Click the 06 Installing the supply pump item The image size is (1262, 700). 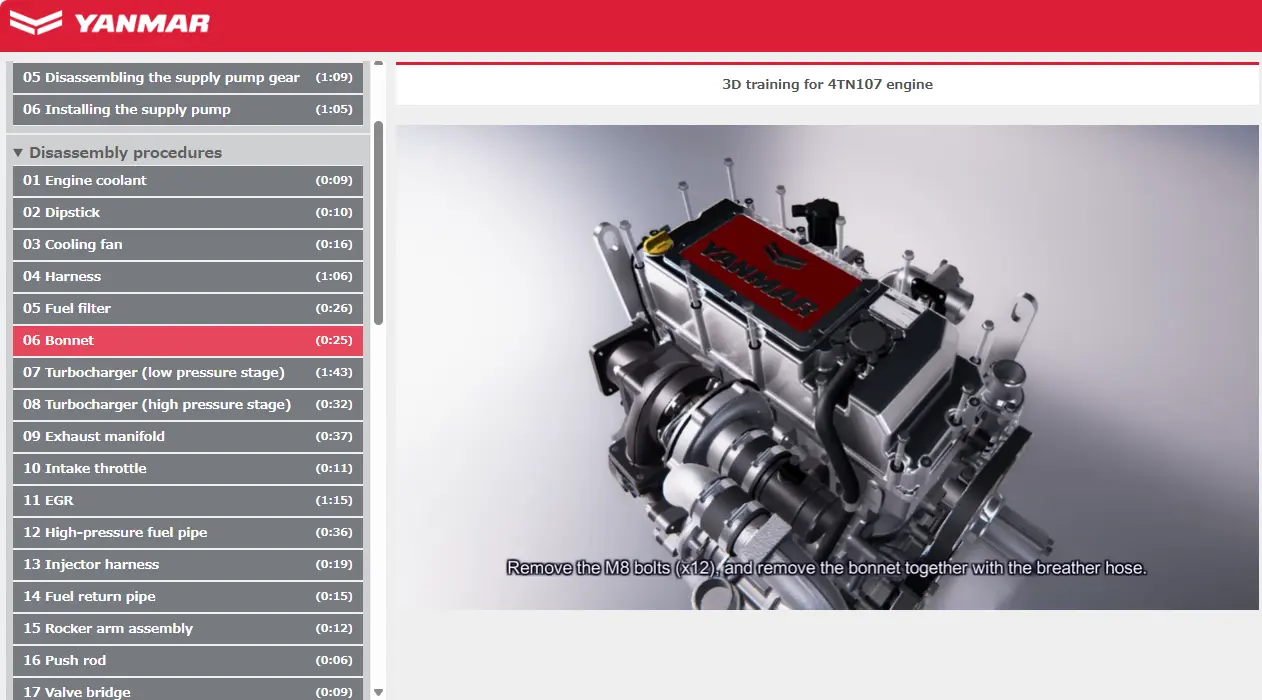pos(186,109)
